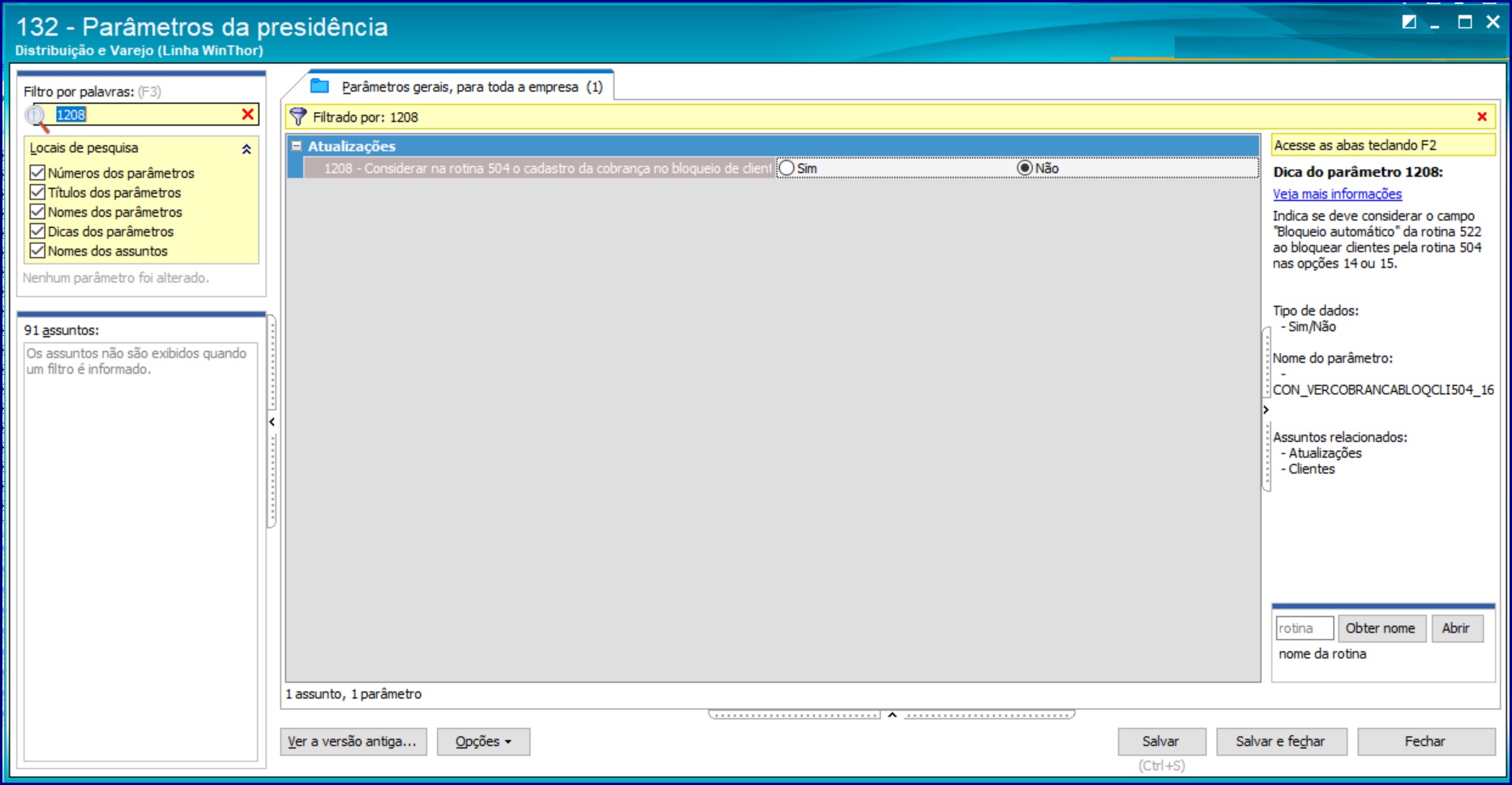The image size is (1512, 785).
Task: Click the rotina input field
Action: coord(1304,628)
